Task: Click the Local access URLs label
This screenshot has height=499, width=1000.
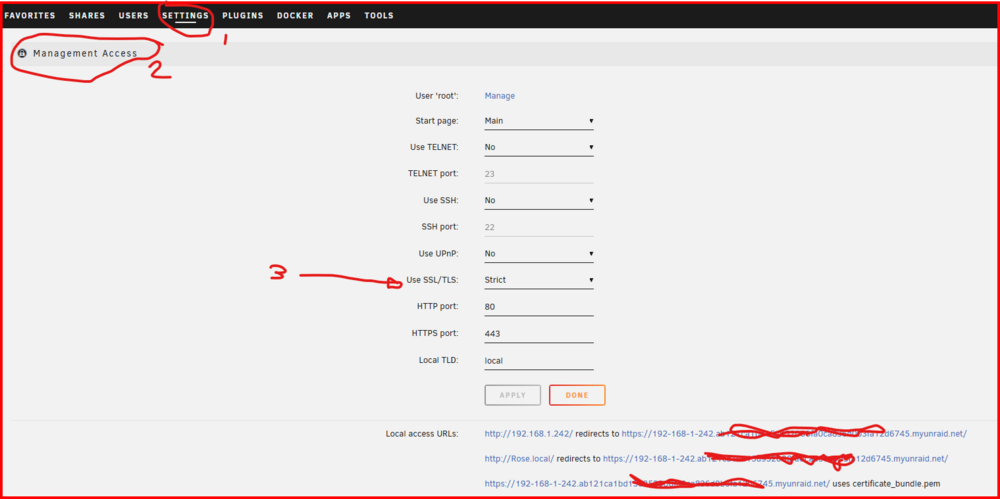Action: click(422, 434)
